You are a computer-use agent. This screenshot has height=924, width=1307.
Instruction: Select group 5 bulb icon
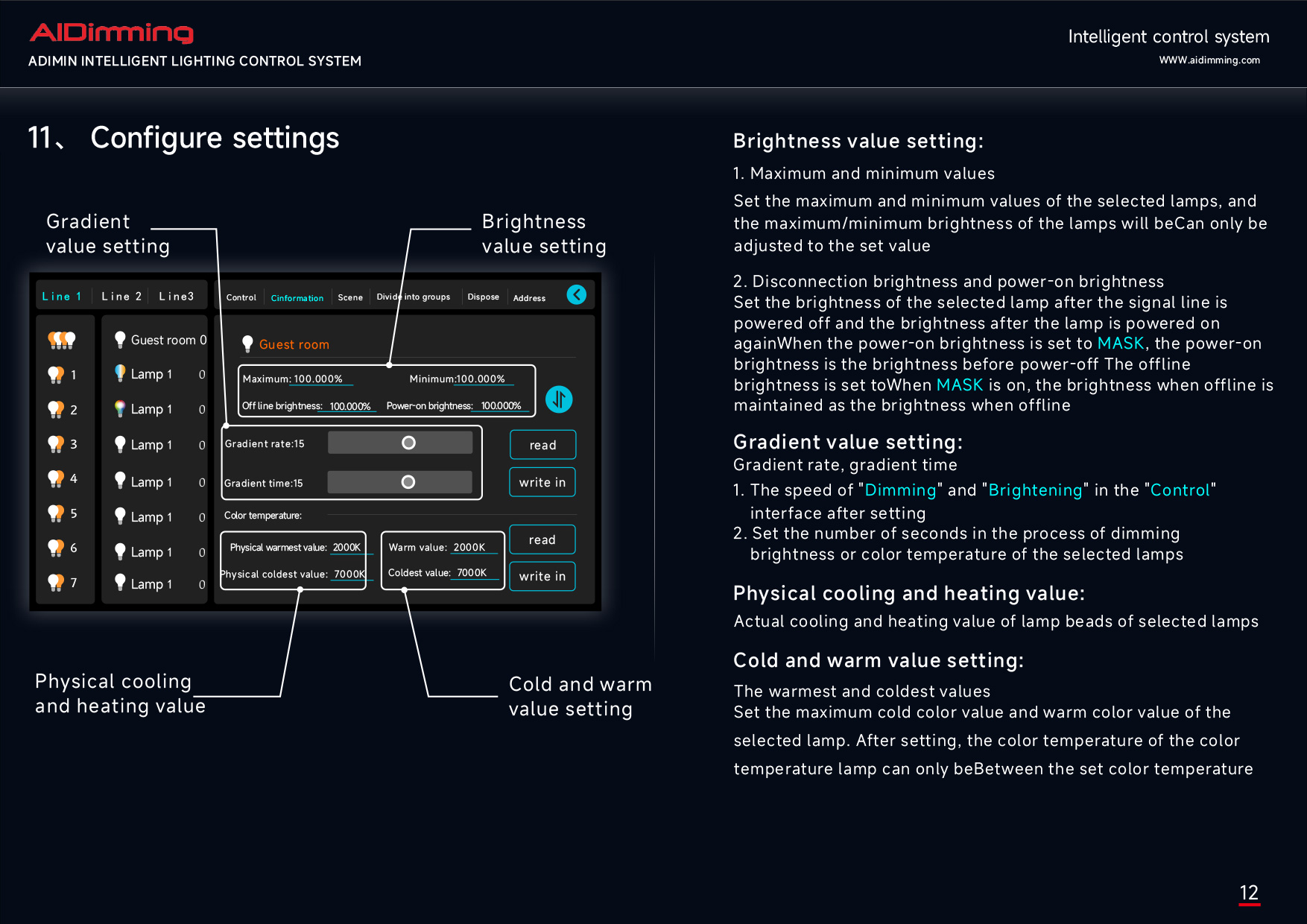tap(56, 513)
